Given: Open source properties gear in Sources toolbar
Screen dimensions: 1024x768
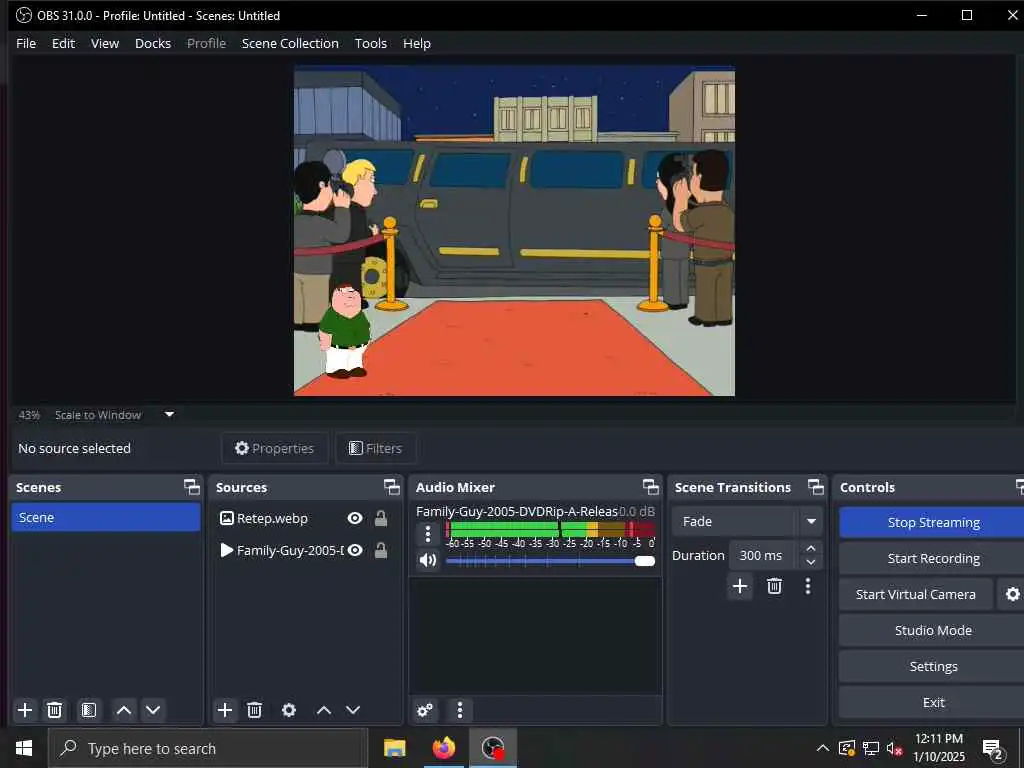Looking at the screenshot, I should pos(289,710).
